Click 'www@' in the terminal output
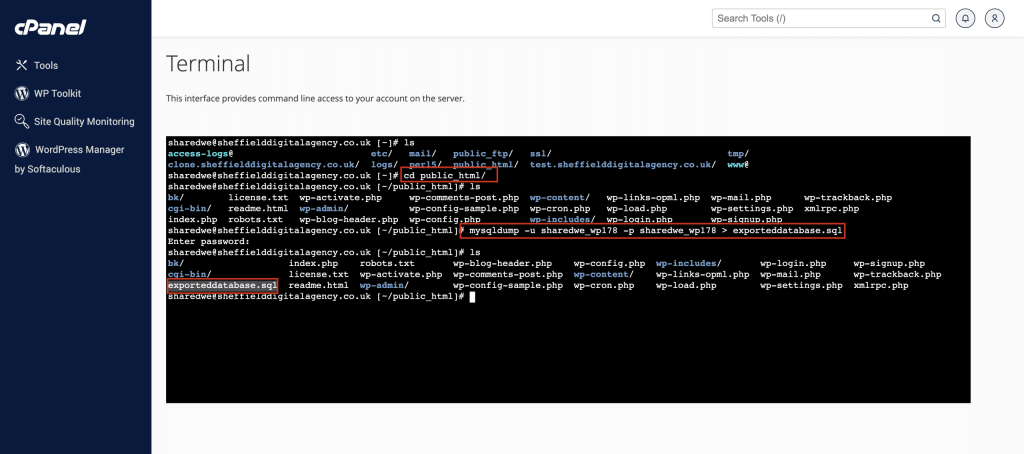 pyautogui.click(x=738, y=165)
